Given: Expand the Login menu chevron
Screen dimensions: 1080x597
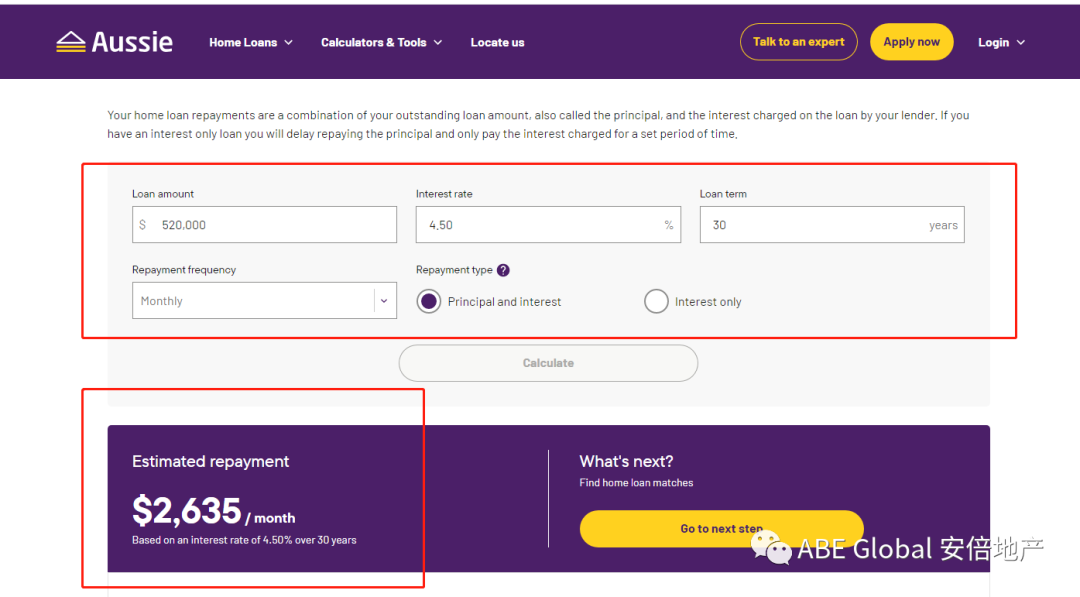Looking at the screenshot, I should [1021, 43].
